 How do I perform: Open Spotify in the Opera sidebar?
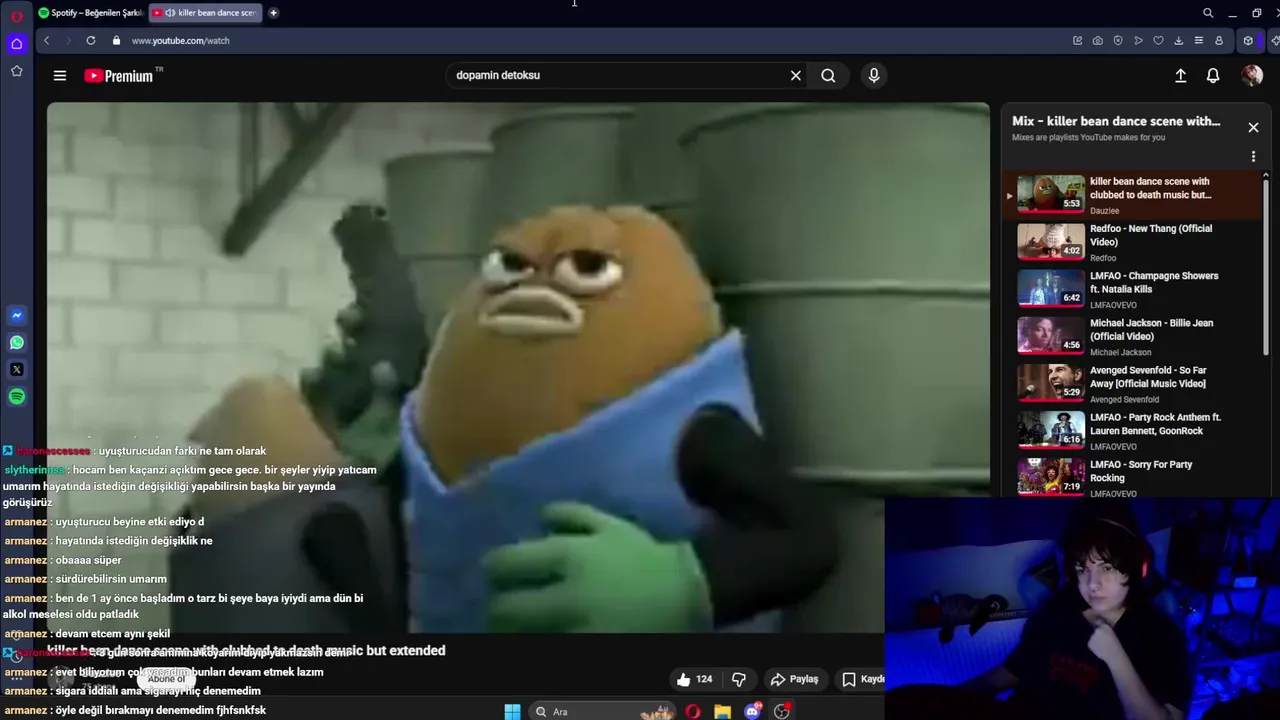[16, 397]
